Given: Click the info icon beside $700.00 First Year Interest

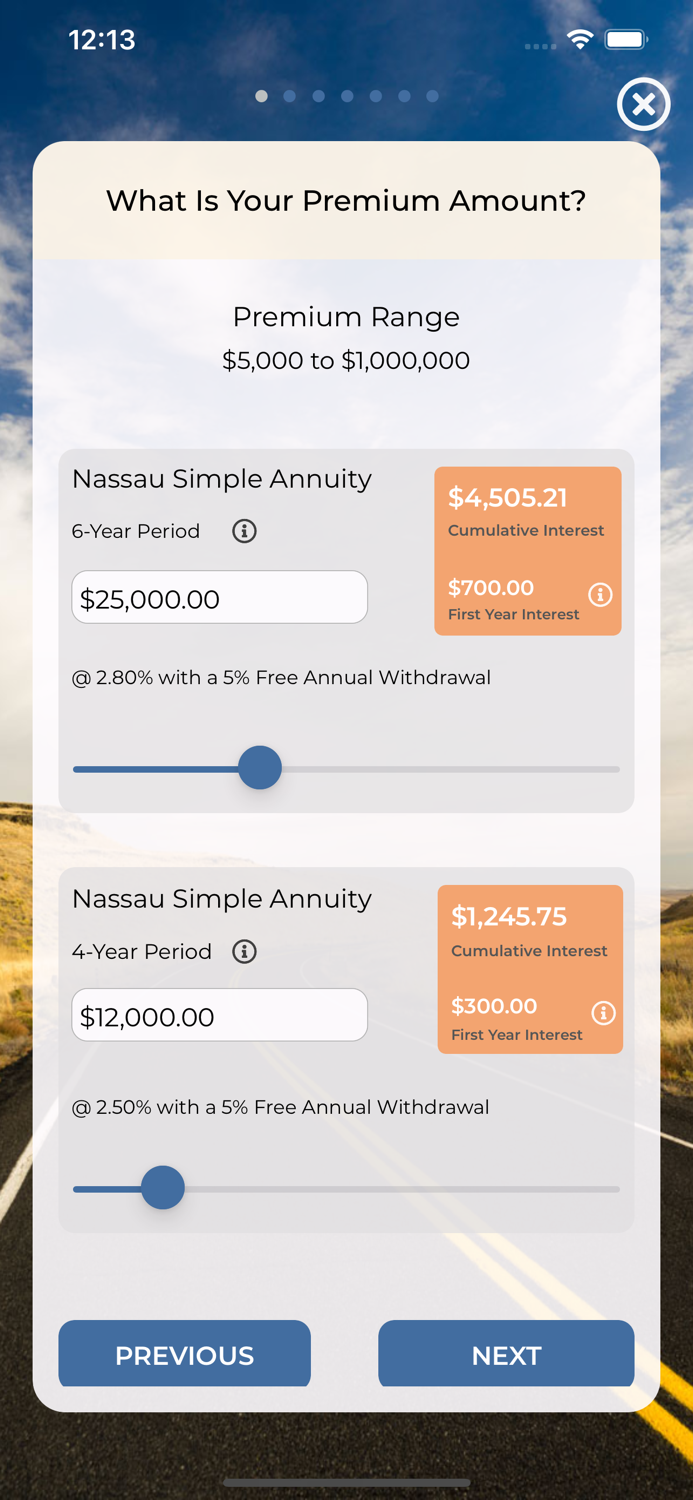Looking at the screenshot, I should (600, 595).
